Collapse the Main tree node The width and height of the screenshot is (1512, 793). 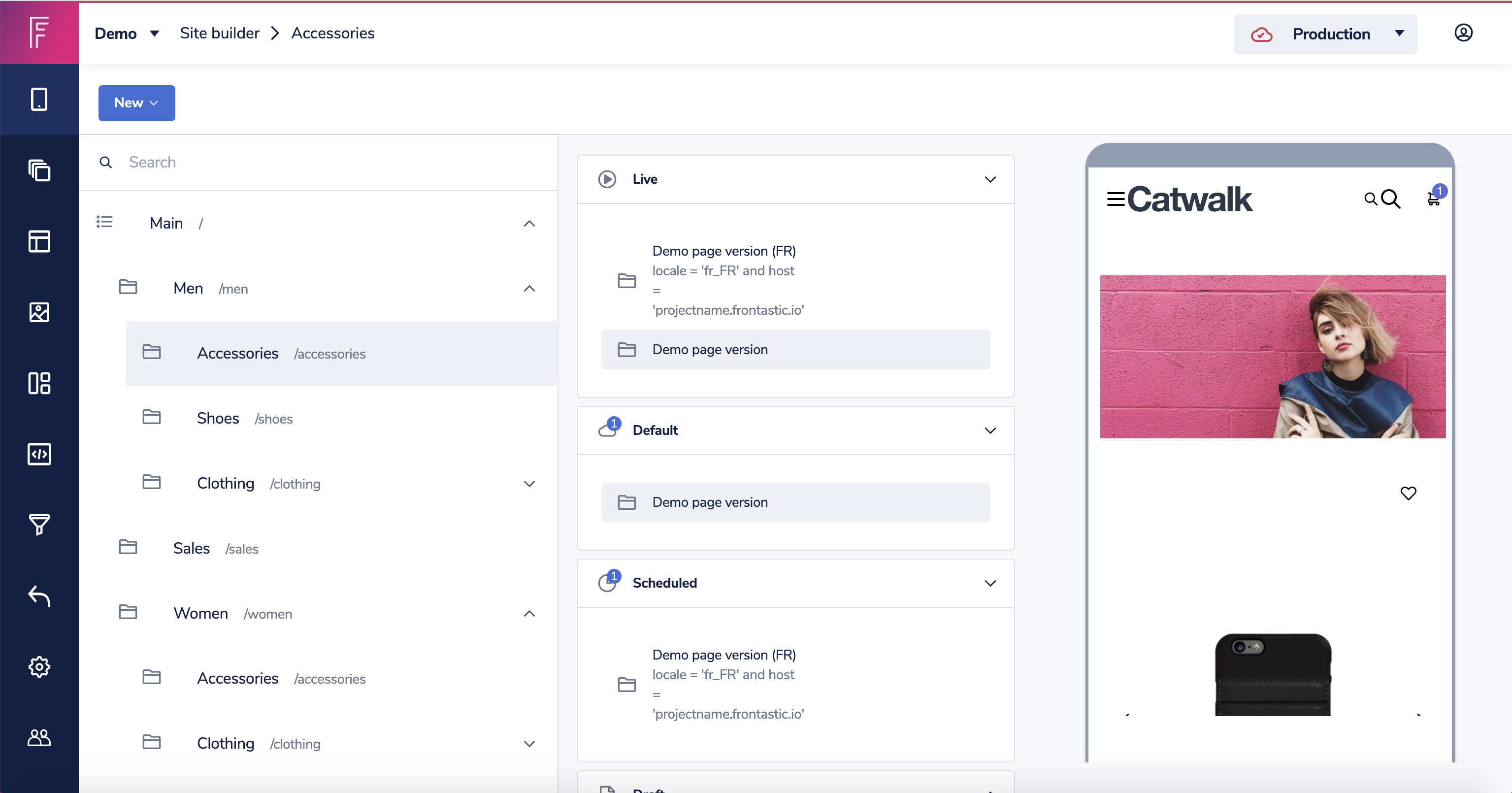[x=529, y=224]
